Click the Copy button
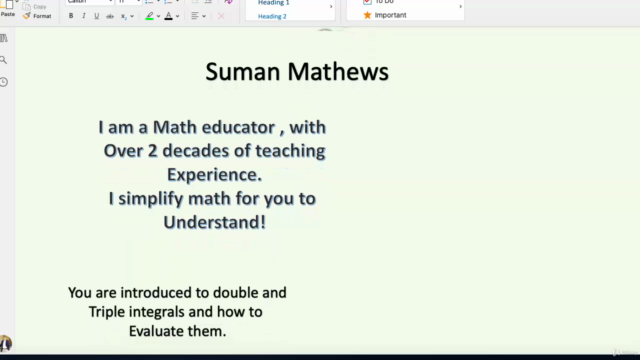This screenshot has width=640, height=360. (35, 7)
